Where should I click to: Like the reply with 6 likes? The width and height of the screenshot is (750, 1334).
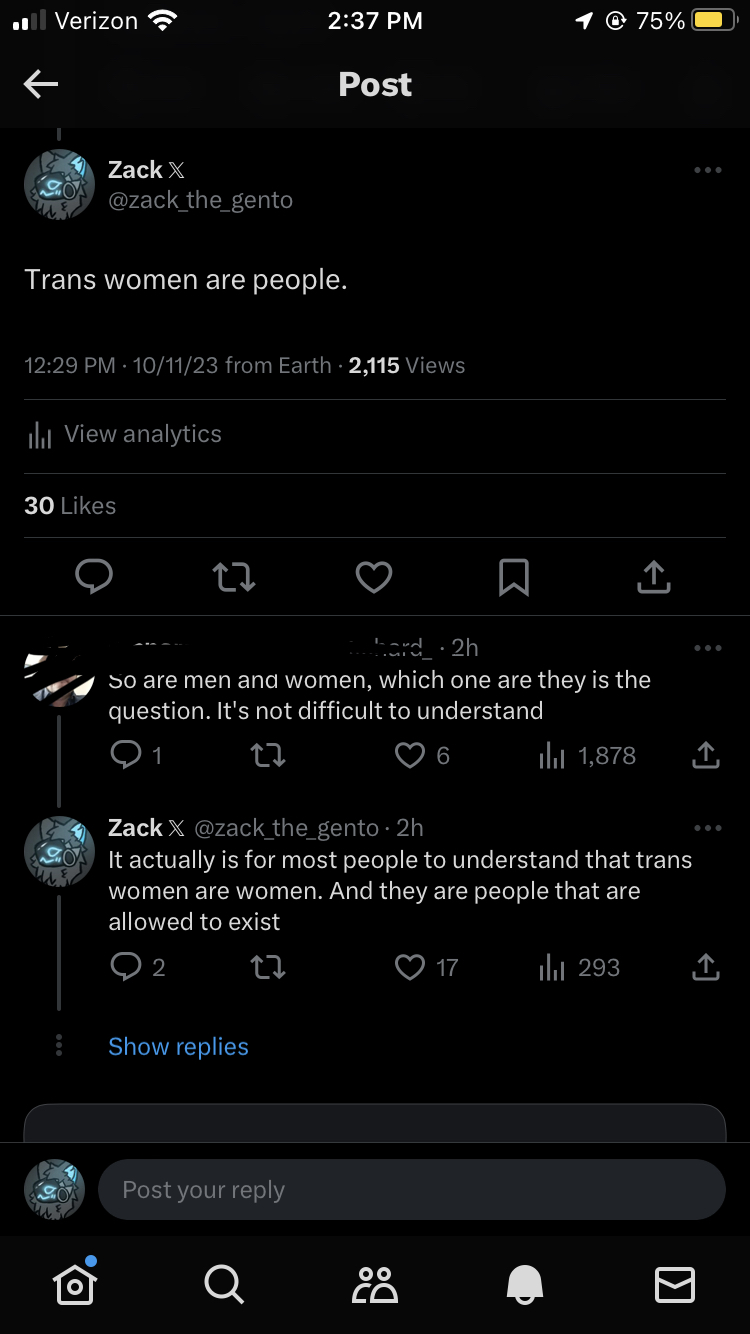[x=411, y=755]
